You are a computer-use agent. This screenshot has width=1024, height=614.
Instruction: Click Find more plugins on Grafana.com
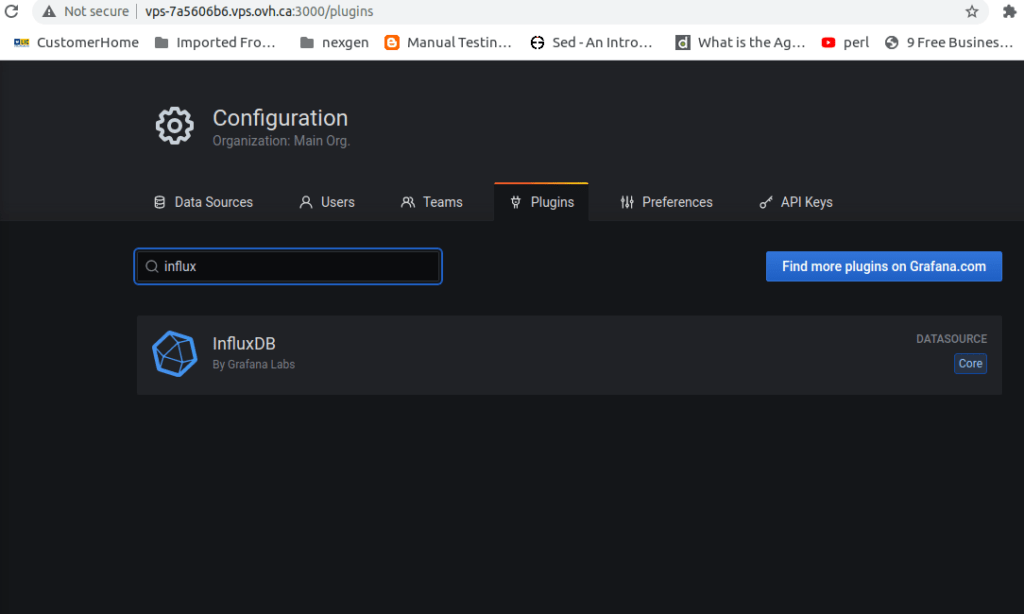pos(884,267)
